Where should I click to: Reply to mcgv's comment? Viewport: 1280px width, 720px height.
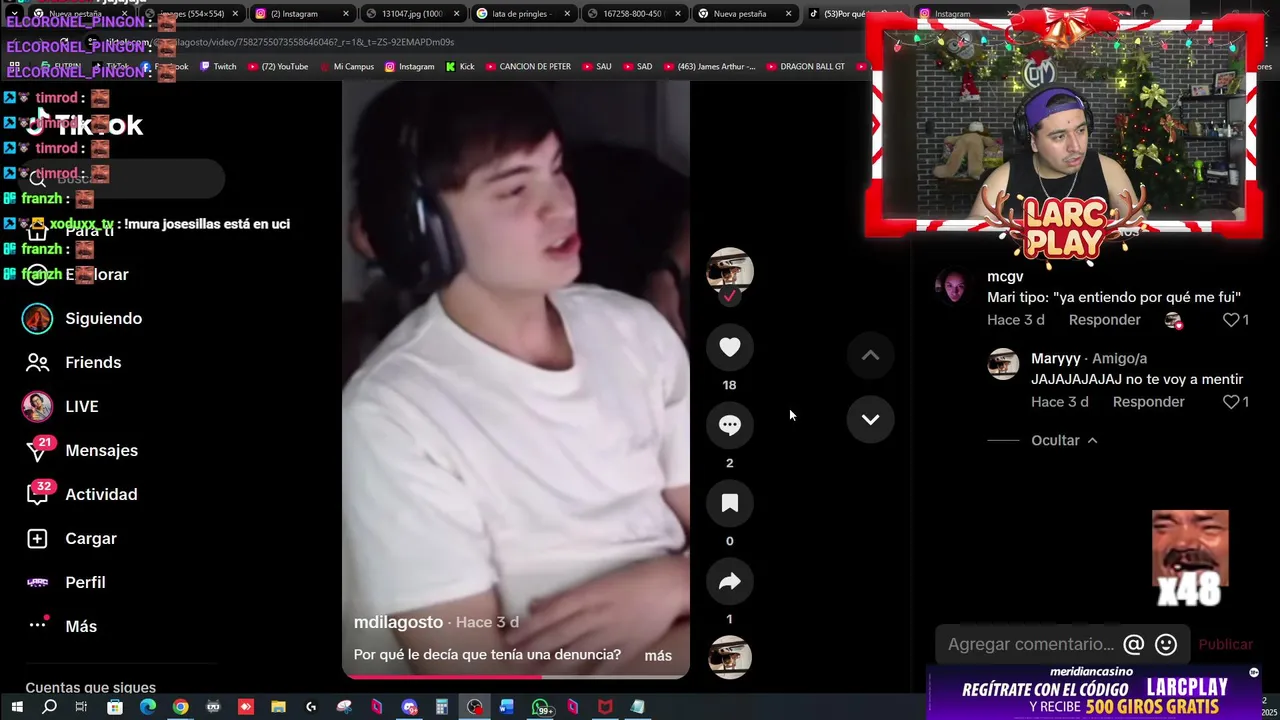pyautogui.click(x=1104, y=320)
